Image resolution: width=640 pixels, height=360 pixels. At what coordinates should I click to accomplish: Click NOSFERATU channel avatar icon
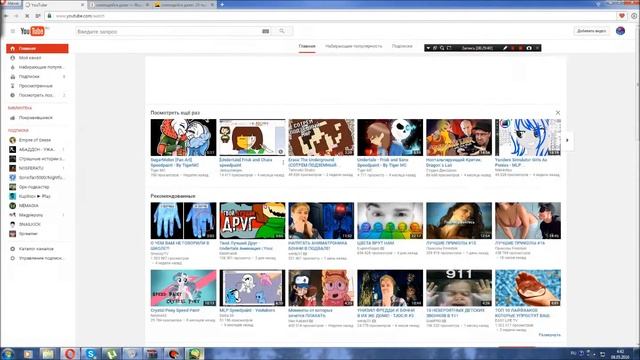[x=13, y=168]
